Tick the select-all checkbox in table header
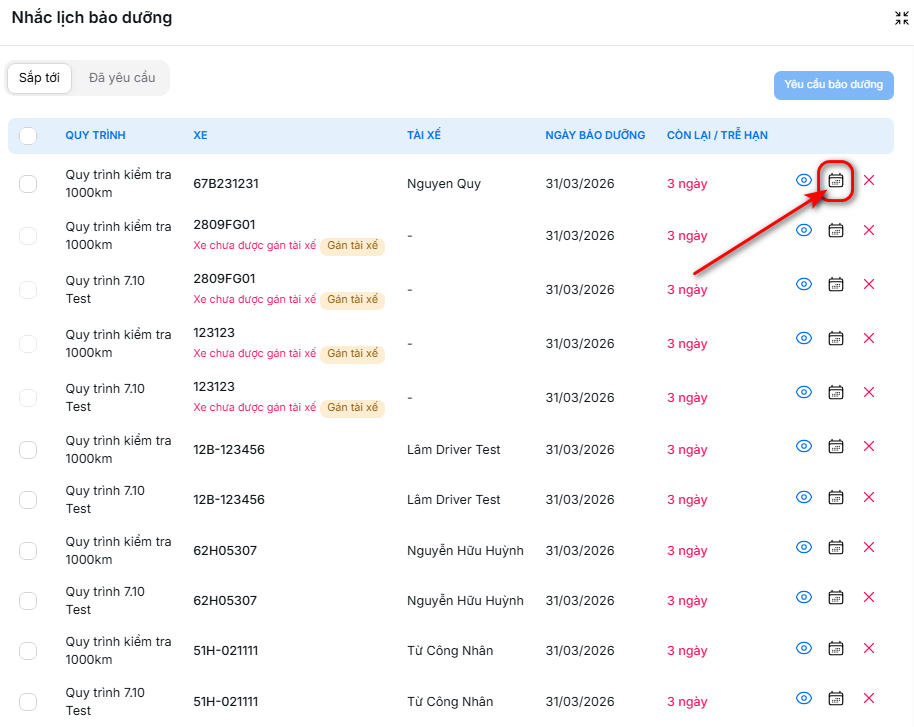914x727 pixels. [x=28, y=136]
